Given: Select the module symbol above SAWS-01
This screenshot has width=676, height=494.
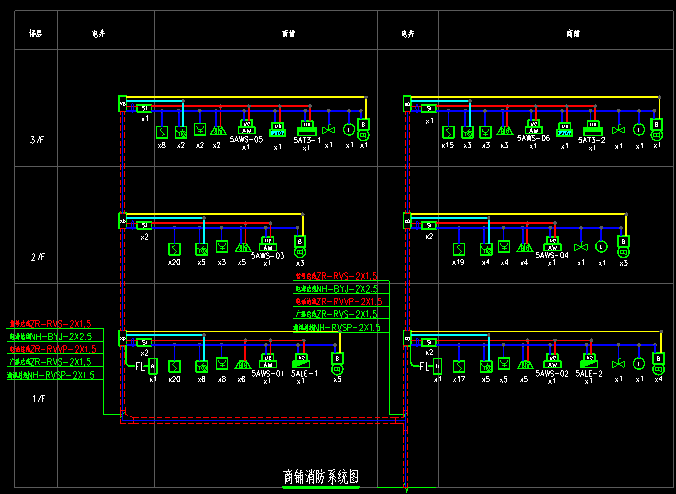Looking at the screenshot, I should (x=268, y=361).
